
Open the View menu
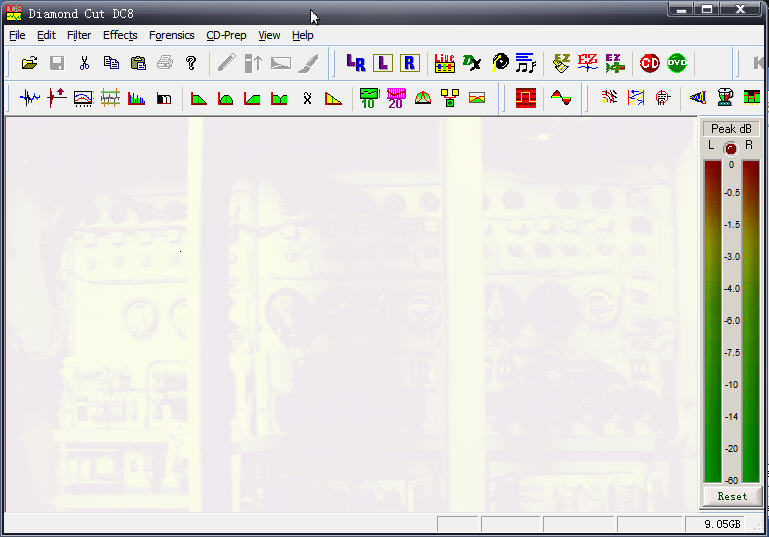pyautogui.click(x=269, y=35)
